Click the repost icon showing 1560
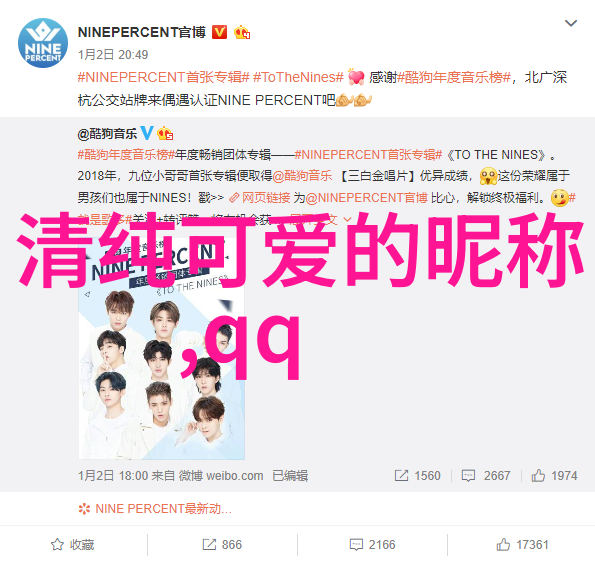Image resolution: width=595 pixels, height=562 pixels. pyautogui.click(x=401, y=475)
